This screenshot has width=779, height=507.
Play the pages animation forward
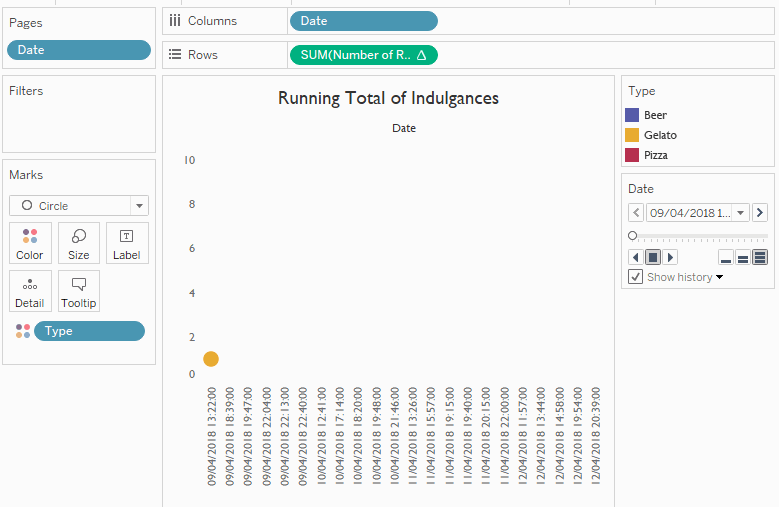pyautogui.click(x=671, y=257)
